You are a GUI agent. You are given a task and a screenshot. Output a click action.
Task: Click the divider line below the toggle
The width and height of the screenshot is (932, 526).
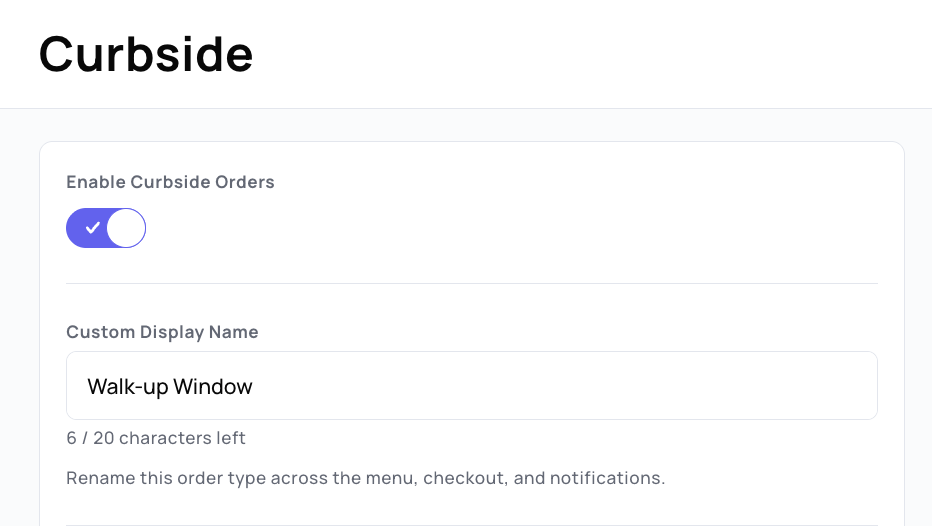472,284
